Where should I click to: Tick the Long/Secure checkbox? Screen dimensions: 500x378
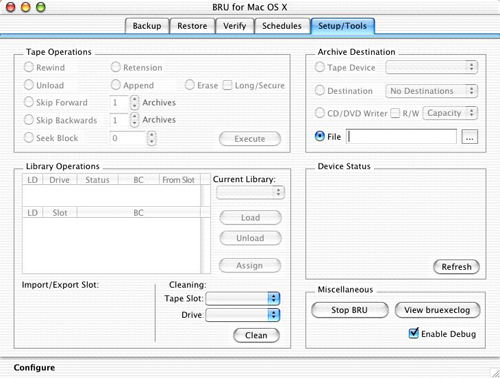[x=227, y=85]
